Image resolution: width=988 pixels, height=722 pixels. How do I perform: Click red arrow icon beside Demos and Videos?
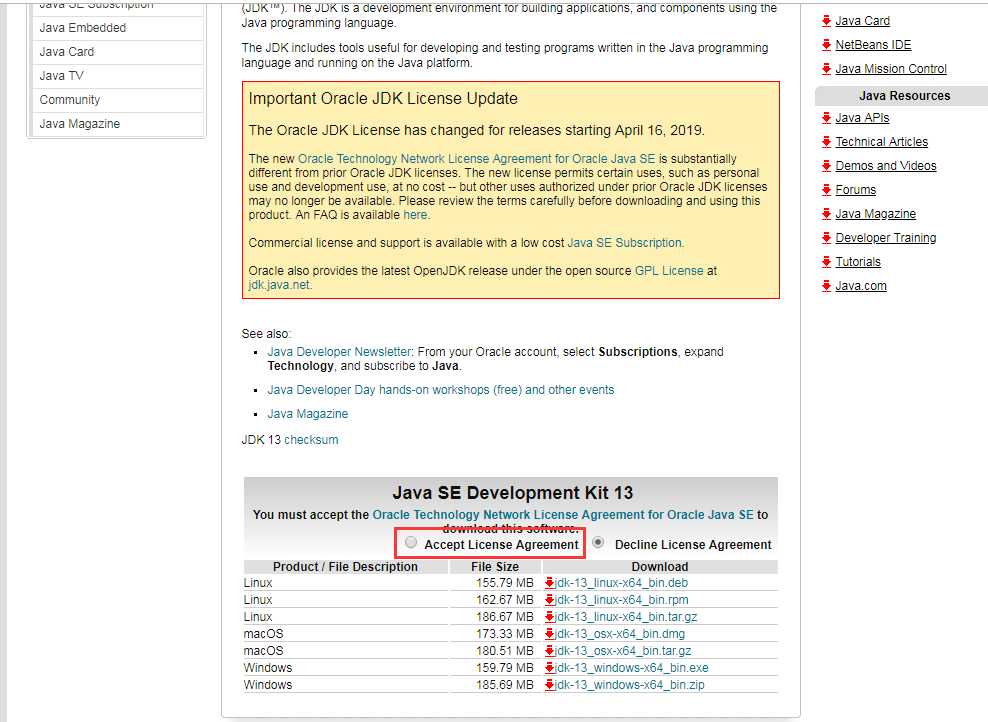[826, 166]
